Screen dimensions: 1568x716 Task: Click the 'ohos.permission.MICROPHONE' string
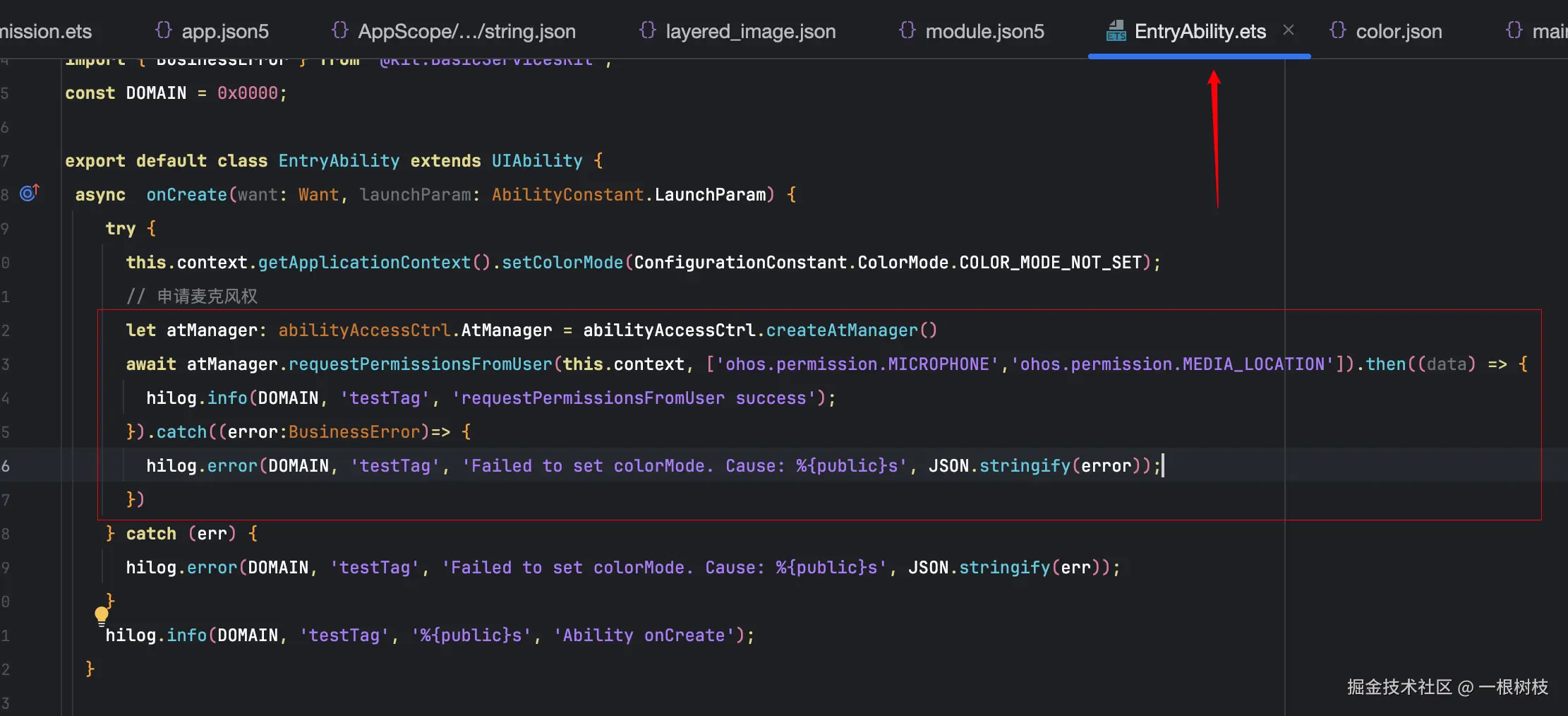[857, 364]
